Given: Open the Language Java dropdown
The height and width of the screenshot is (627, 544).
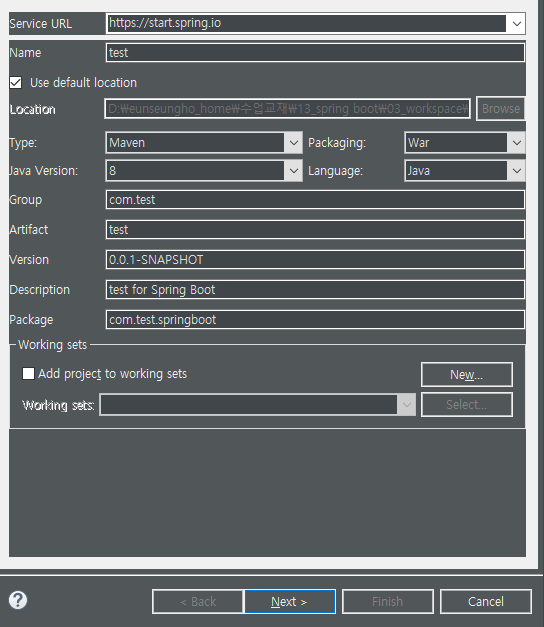Looking at the screenshot, I should coord(464,171).
